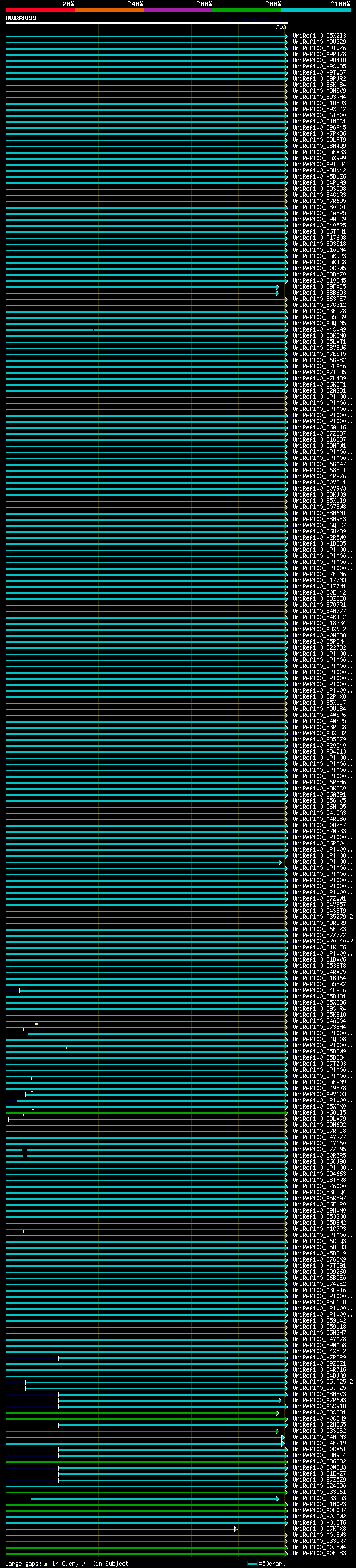The height and width of the screenshot is (1568, 356).
Task: Select hit UniRef100_C3KIN8
Action: pos(319,335)
